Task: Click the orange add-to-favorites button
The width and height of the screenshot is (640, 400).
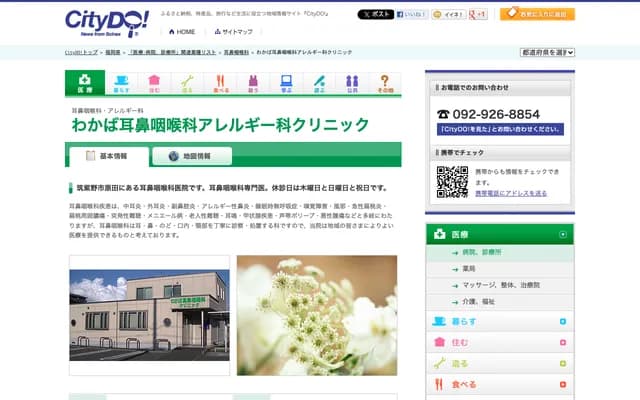Action: pyautogui.click(x=537, y=14)
